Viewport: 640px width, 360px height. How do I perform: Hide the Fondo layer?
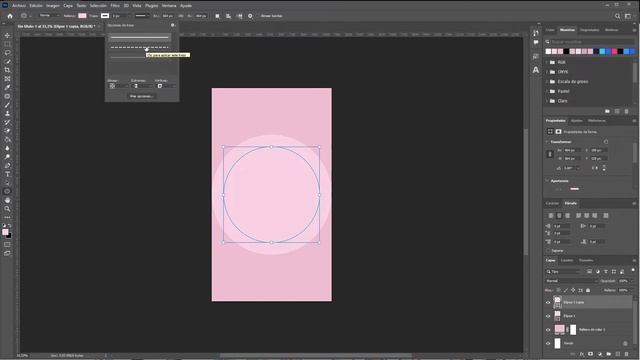548,343
